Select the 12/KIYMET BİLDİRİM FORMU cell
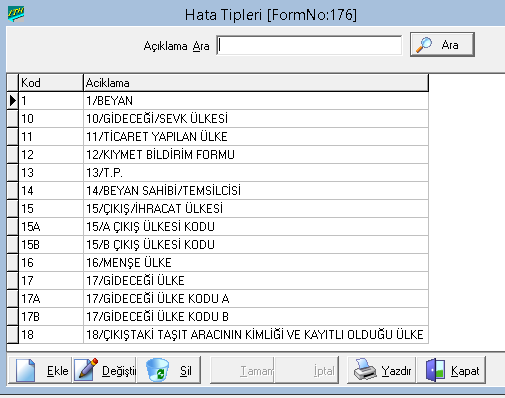505x398 pixels. [256, 155]
